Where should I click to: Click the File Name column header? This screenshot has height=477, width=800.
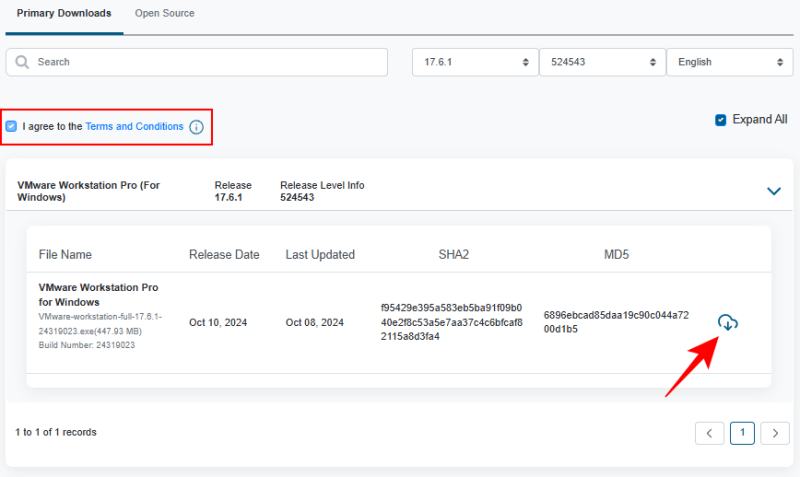pyautogui.click(x=65, y=255)
